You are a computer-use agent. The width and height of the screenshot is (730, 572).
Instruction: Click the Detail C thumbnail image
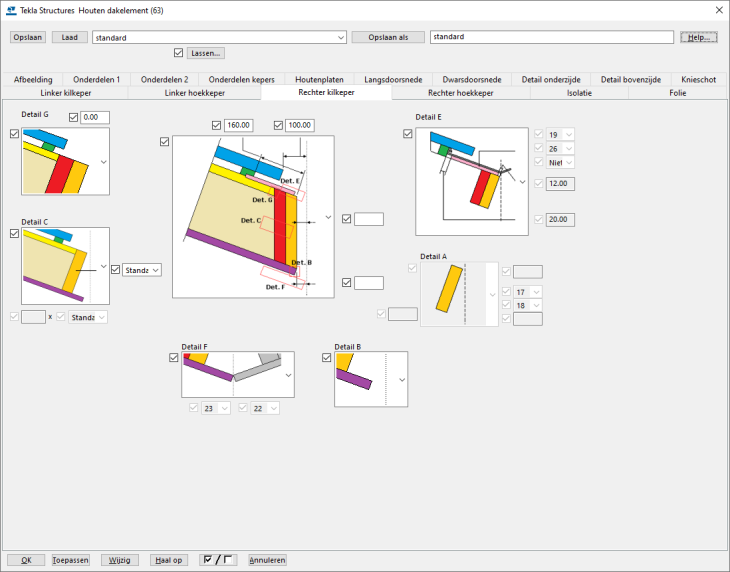(60, 265)
